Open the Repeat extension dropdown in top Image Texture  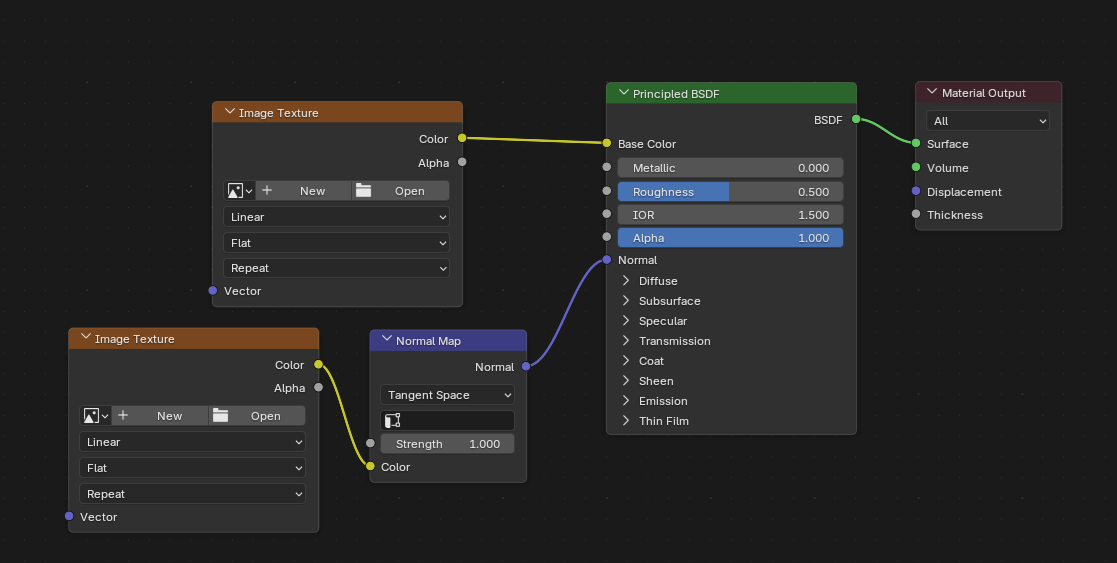pos(336,268)
